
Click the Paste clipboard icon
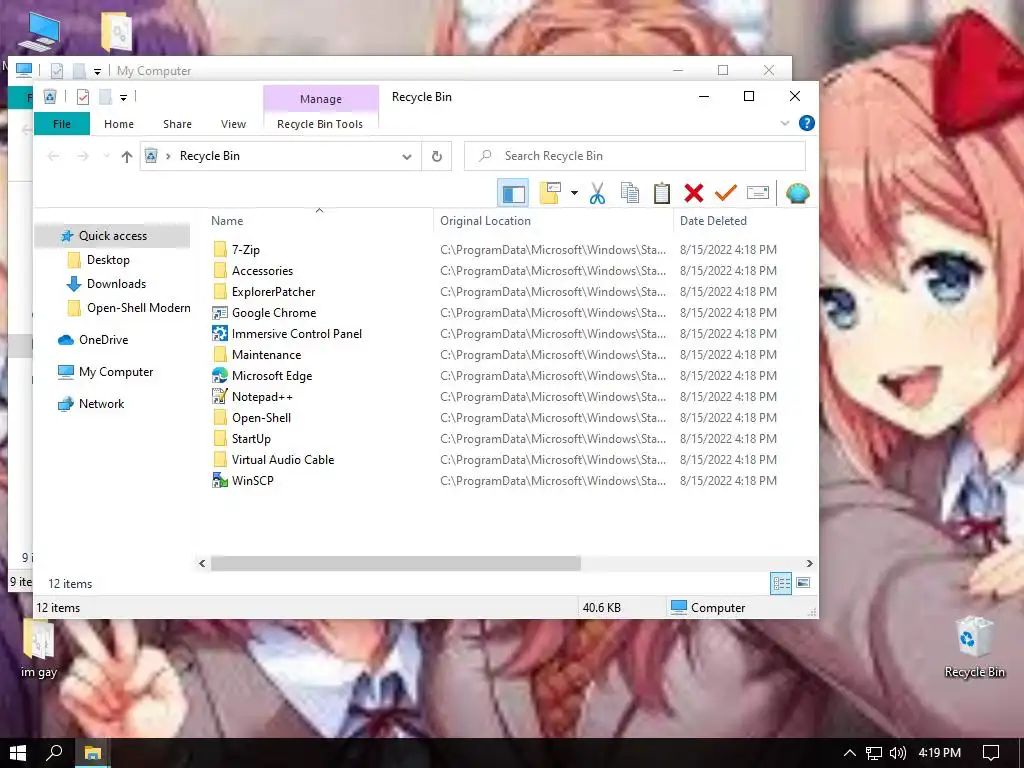click(662, 193)
